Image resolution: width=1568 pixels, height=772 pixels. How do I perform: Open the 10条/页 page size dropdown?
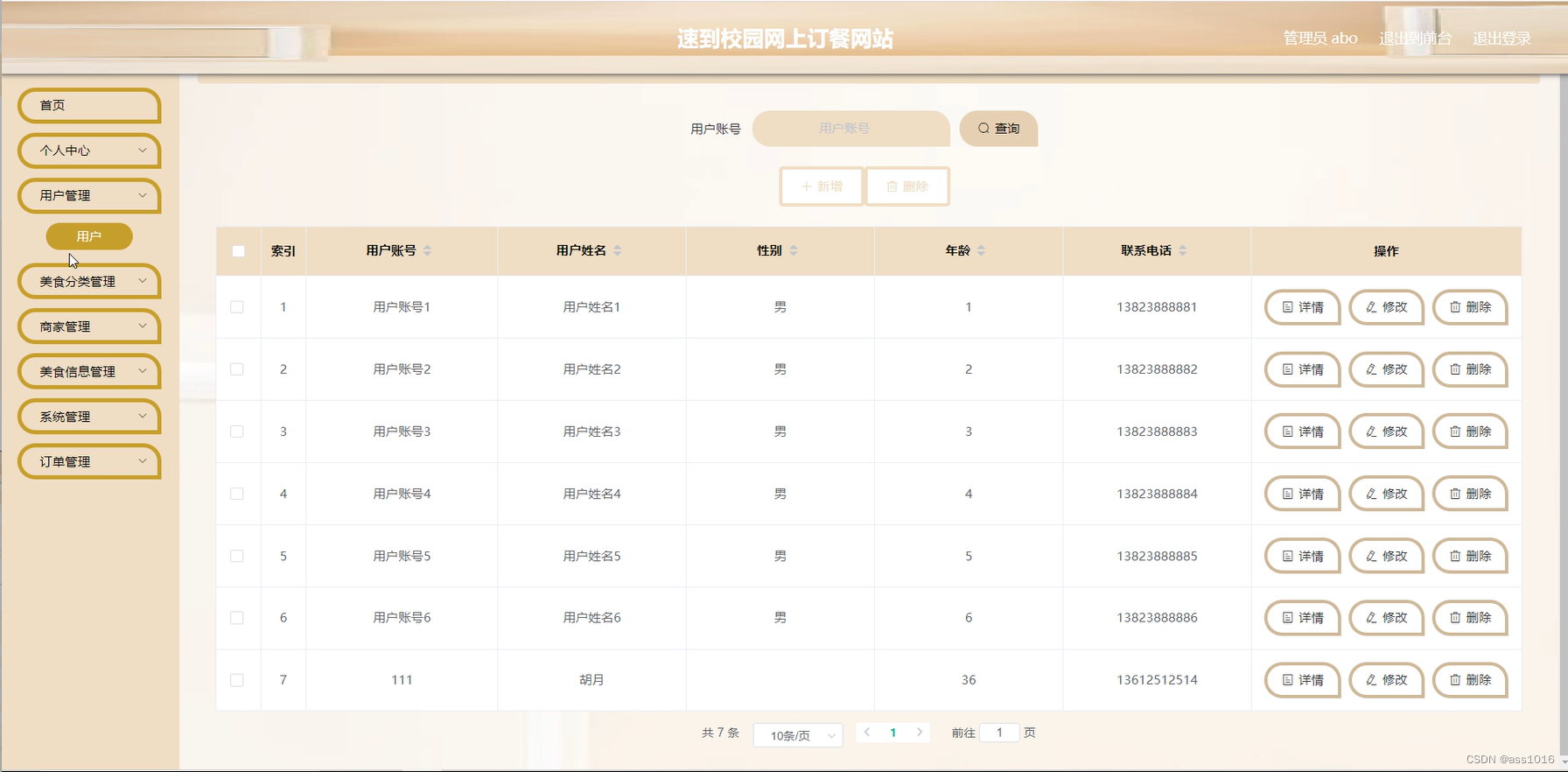point(798,735)
